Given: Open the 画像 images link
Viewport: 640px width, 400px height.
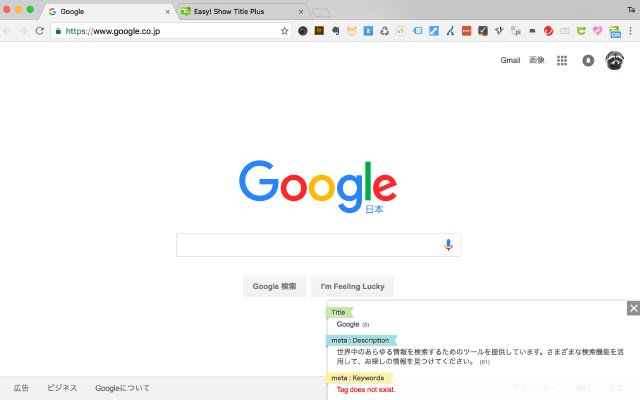Looking at the screenshot, I should 536,60.
